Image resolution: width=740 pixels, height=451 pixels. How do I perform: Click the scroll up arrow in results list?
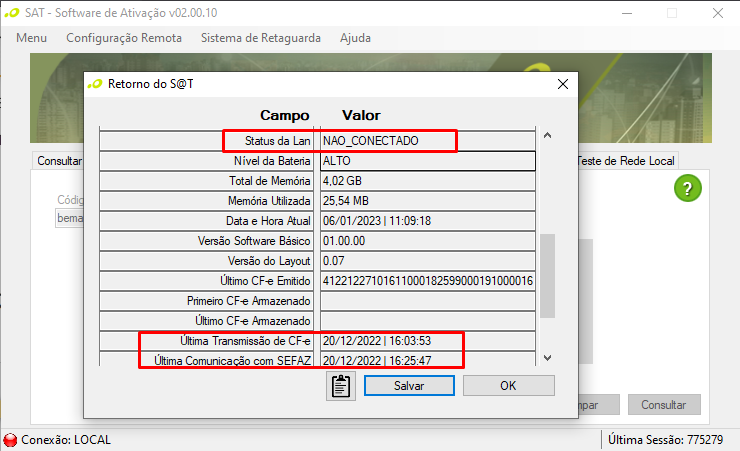click(547, 136)
